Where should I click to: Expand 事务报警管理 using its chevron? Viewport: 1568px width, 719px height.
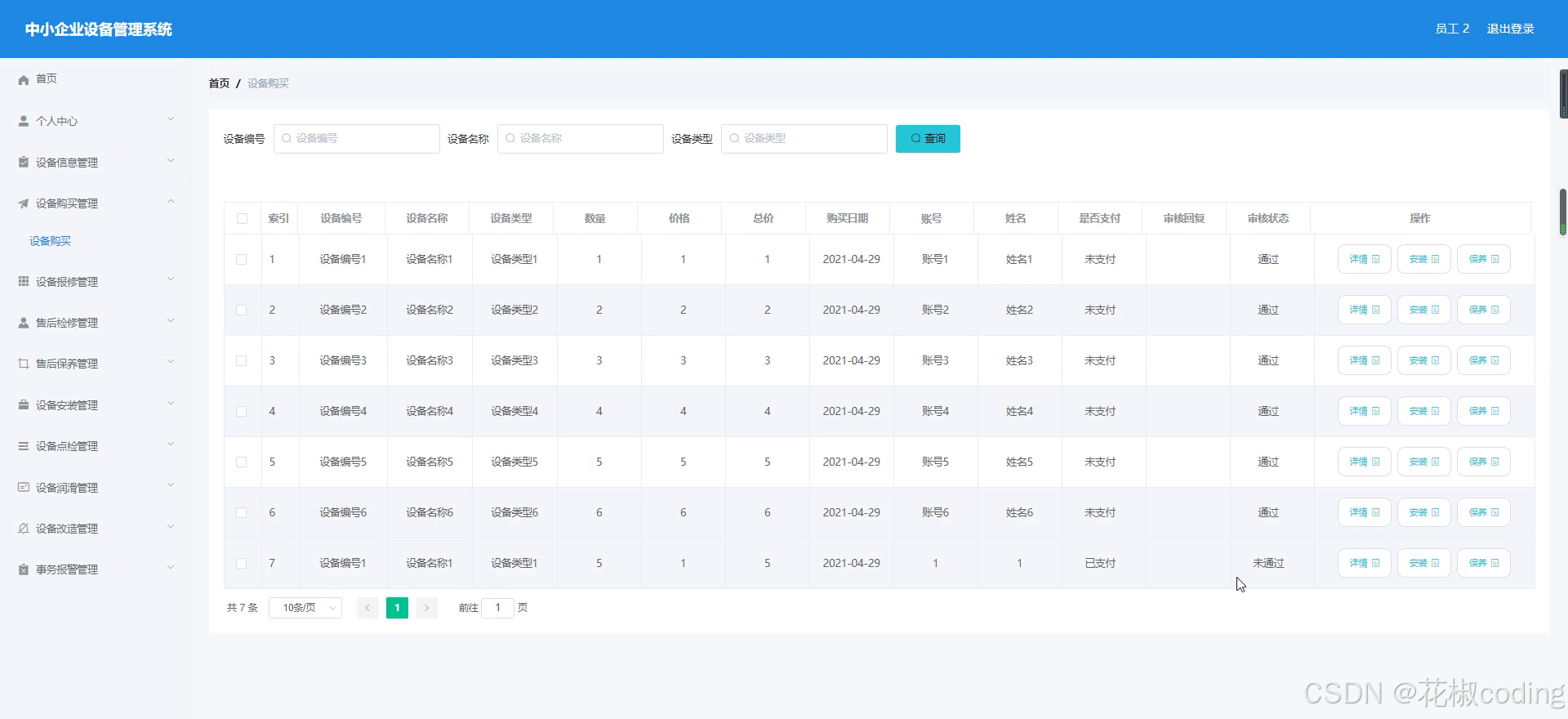click(x=171, y=568)
